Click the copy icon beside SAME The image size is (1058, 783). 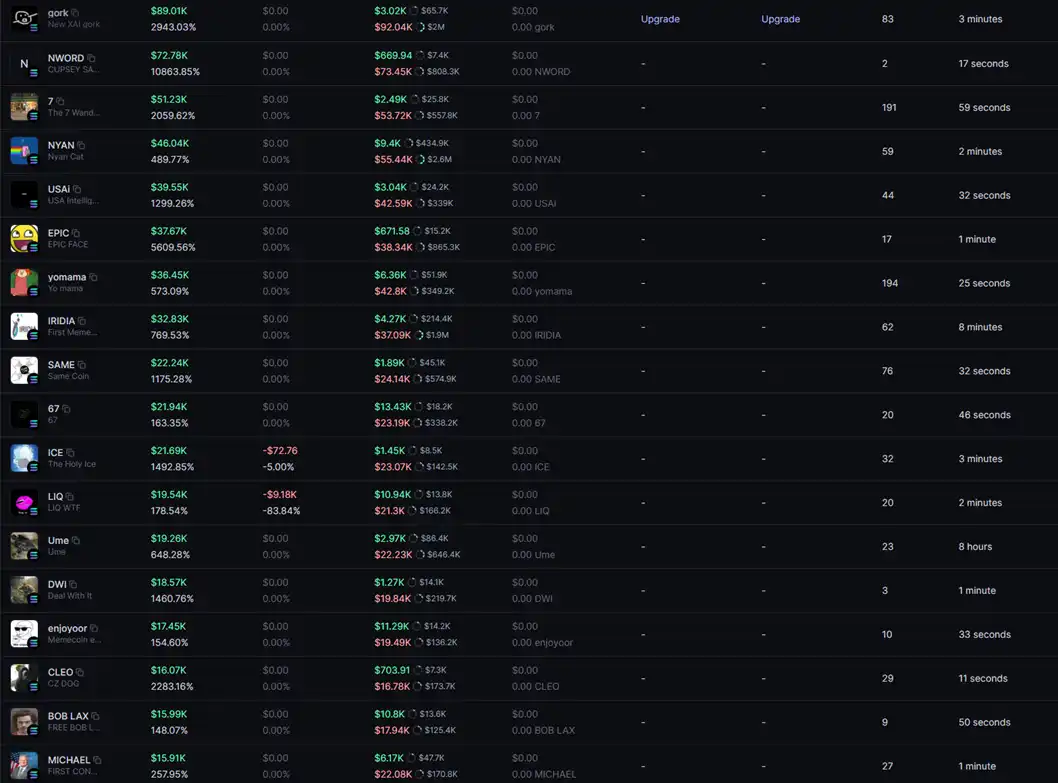(x=82, y=365)
